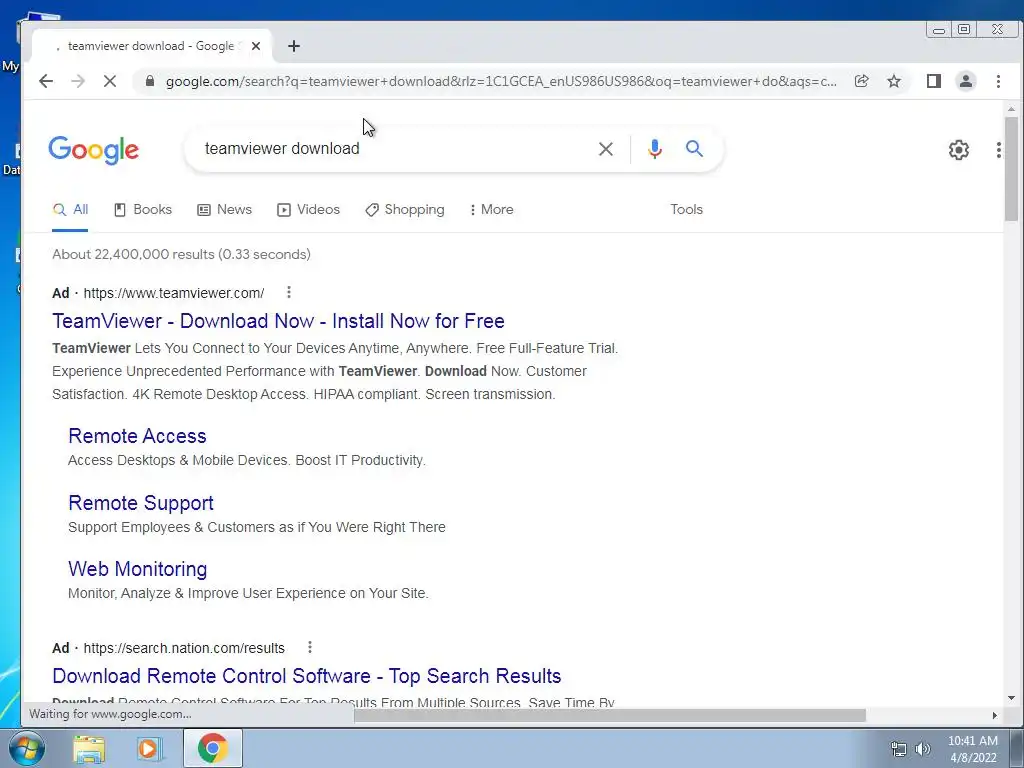Switch to Shopping results tab
Viewport: 1024px width, 768px height.
[405, 210]
